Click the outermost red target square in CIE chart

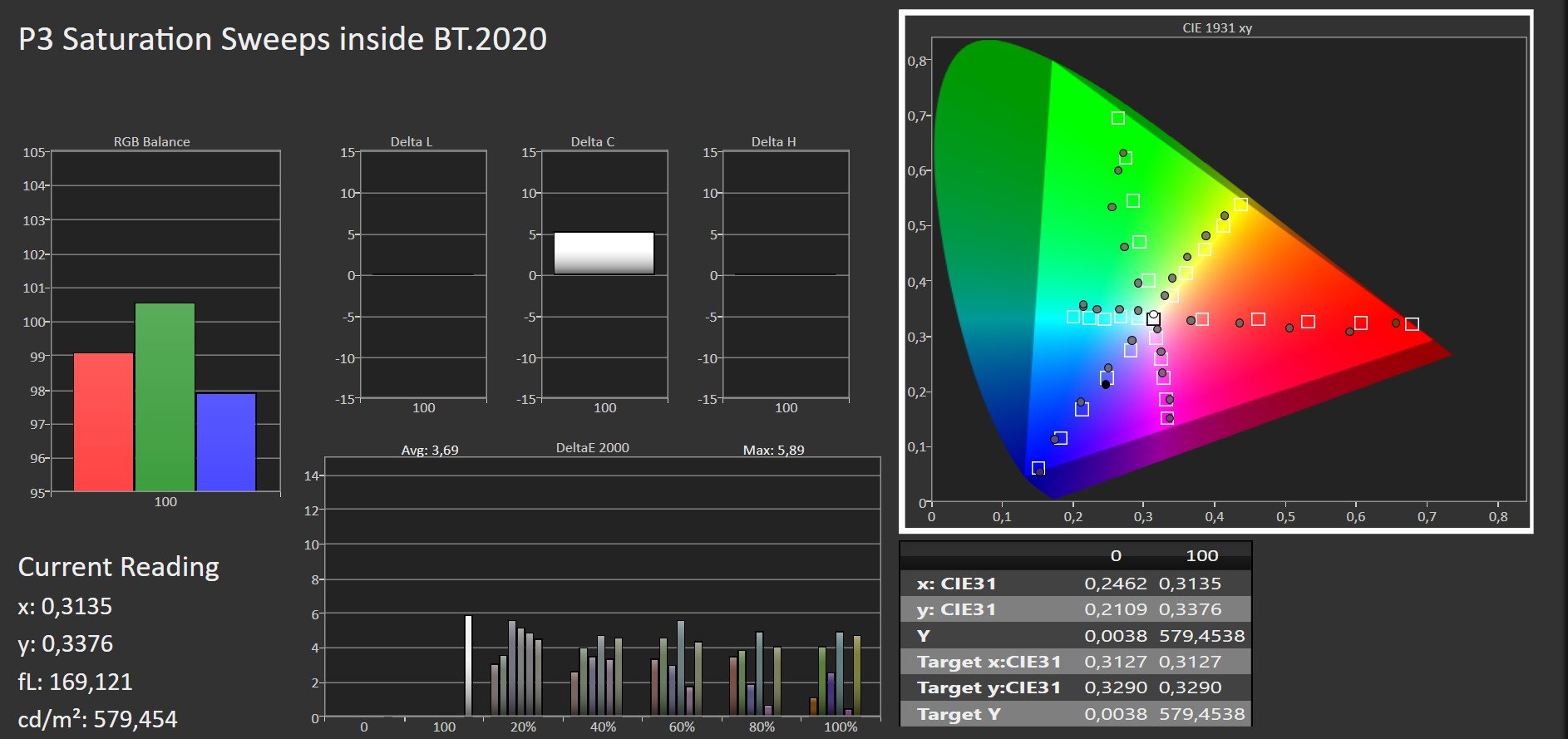point(1412,324)
